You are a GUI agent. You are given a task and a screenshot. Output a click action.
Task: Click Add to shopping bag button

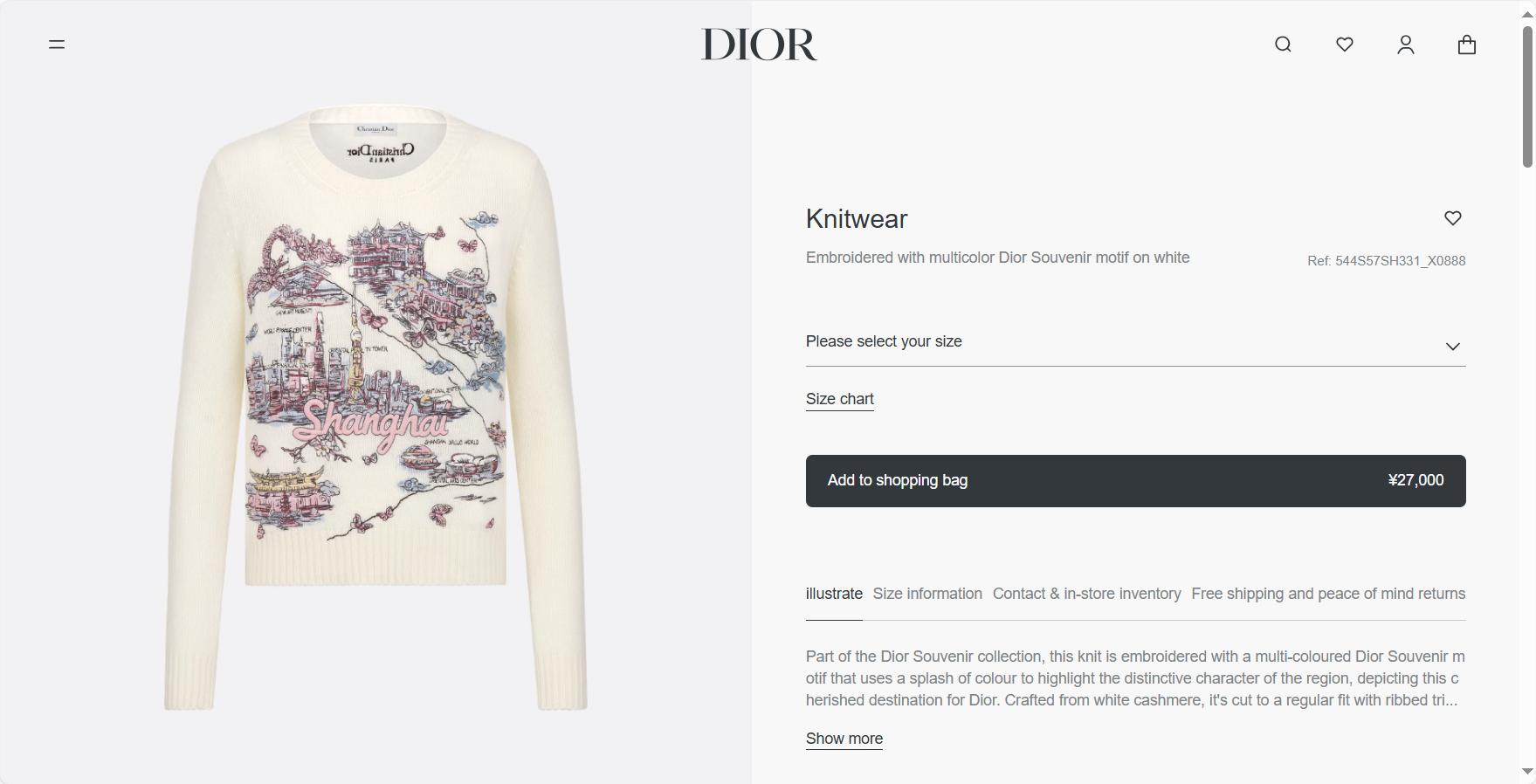pos(1135,481)
